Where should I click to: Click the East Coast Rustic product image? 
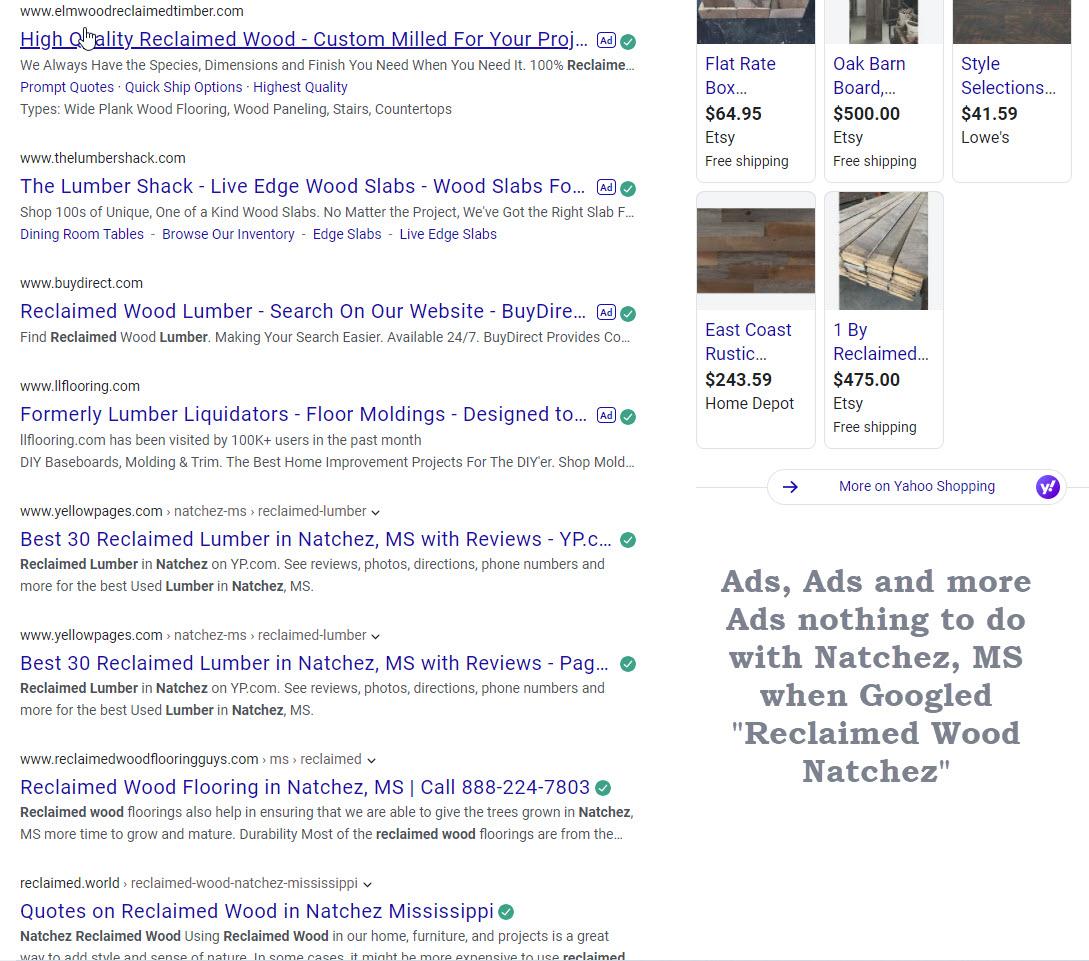(x=755, y=250)
